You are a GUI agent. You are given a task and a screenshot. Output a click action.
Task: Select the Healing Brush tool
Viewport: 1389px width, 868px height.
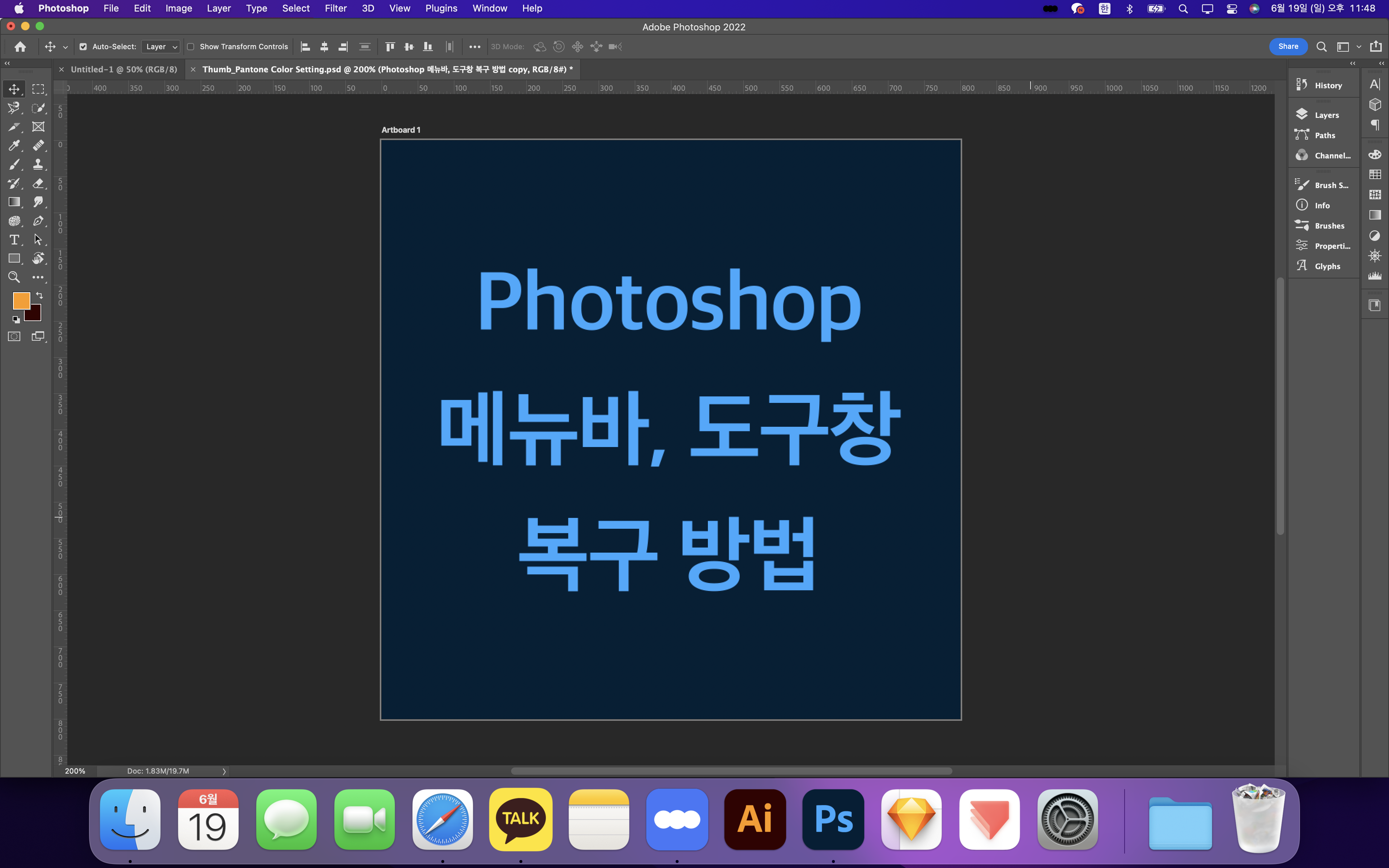38,145
